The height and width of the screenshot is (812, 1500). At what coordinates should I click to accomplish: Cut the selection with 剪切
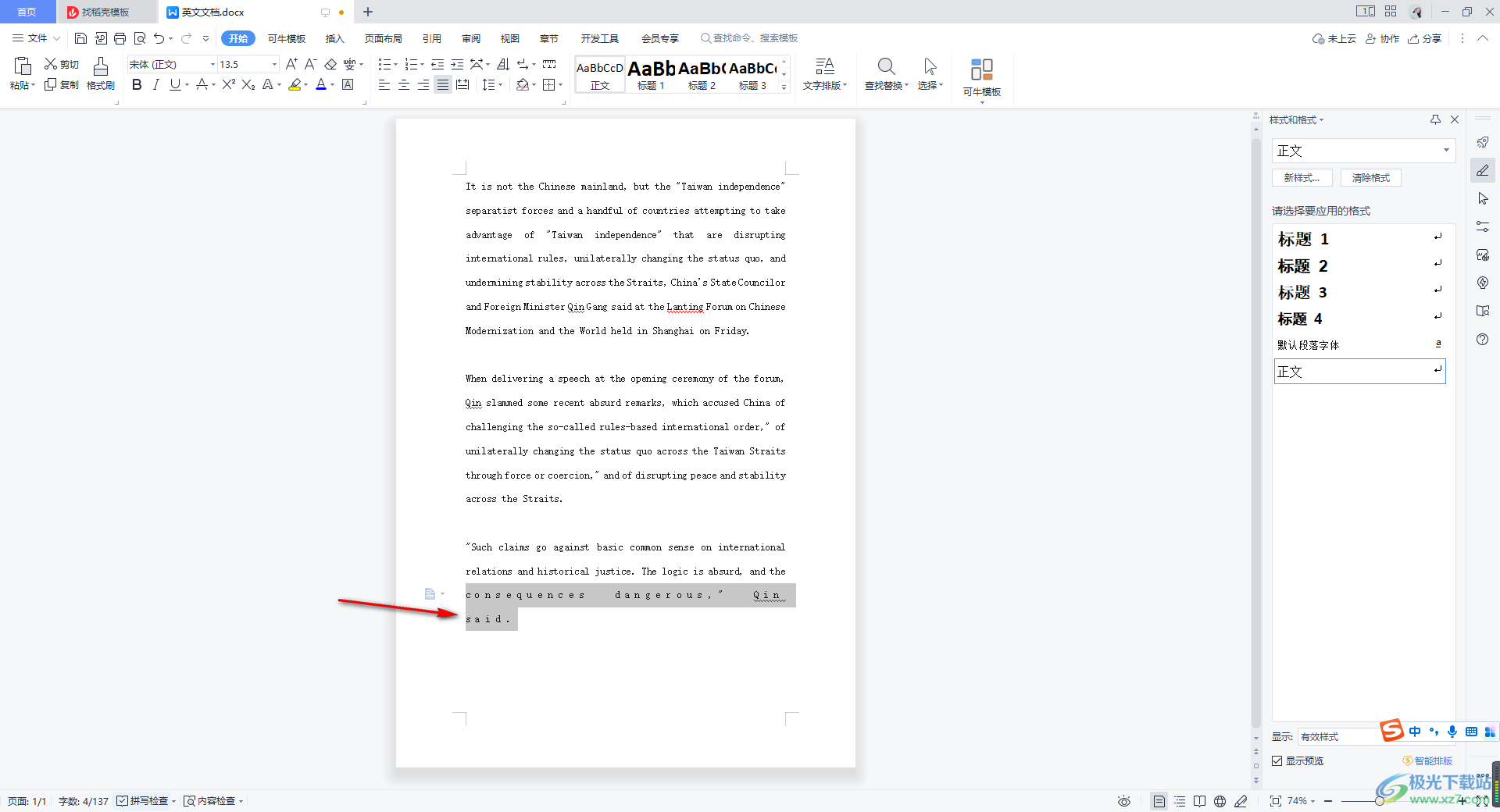62,64
